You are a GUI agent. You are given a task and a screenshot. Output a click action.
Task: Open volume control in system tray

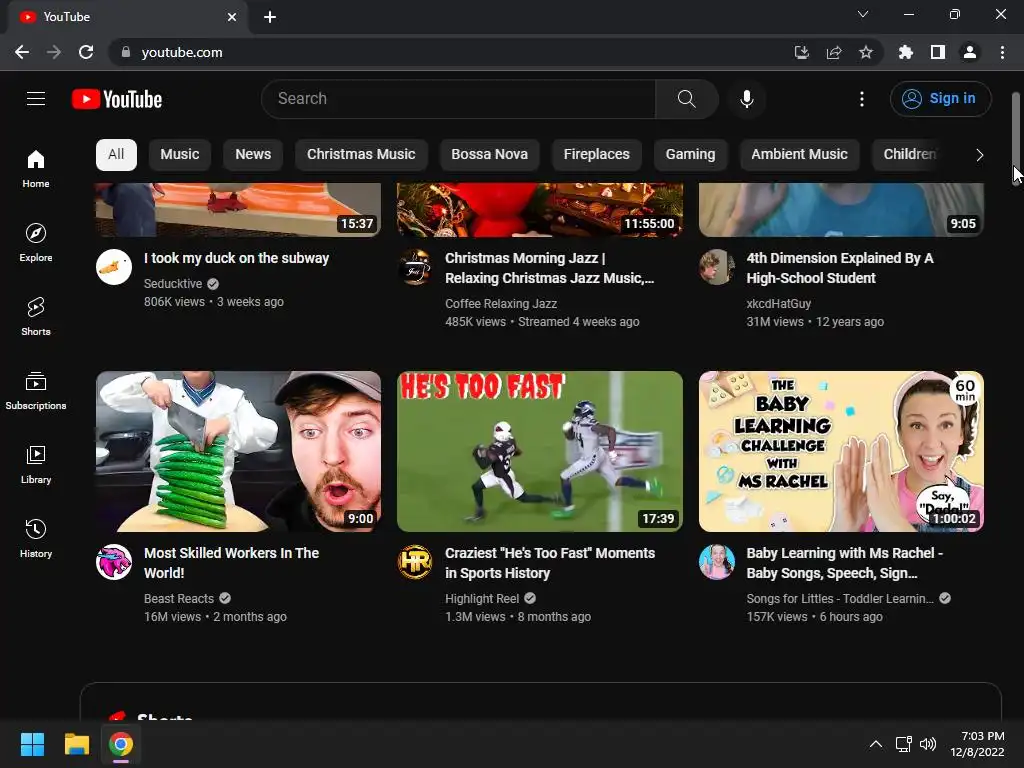[928, 744]
